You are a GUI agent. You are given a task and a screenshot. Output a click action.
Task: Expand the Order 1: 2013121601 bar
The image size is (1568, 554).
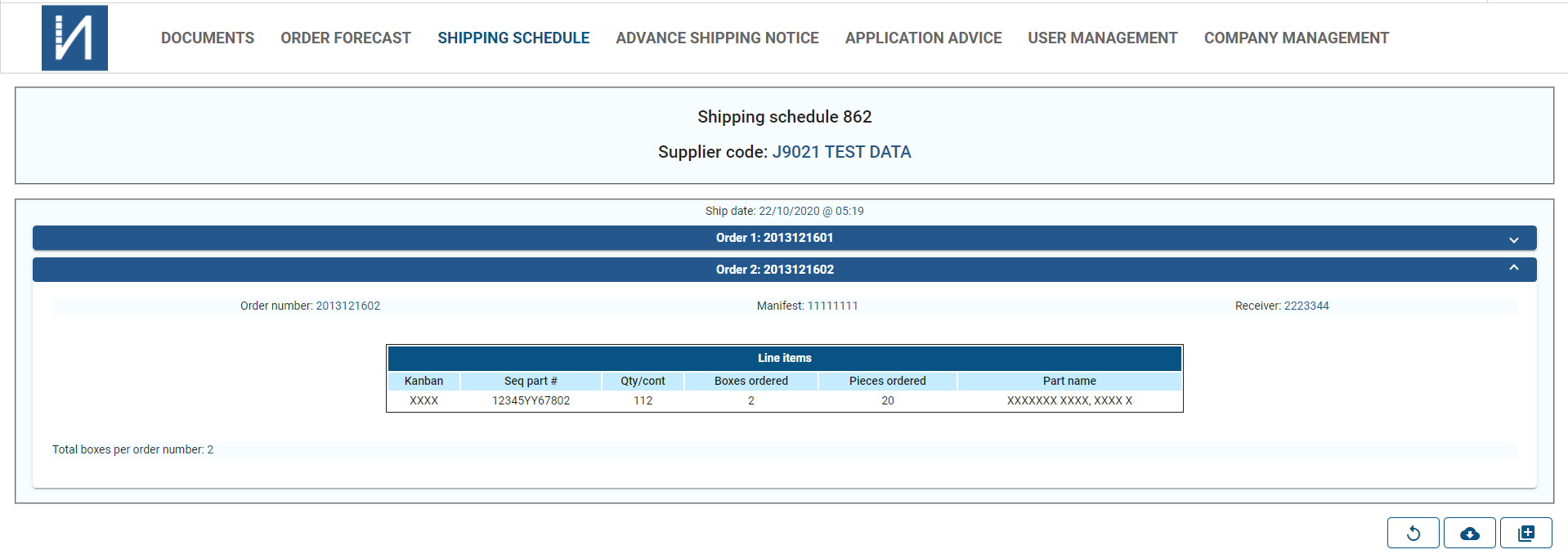click(x=784, y=238)
